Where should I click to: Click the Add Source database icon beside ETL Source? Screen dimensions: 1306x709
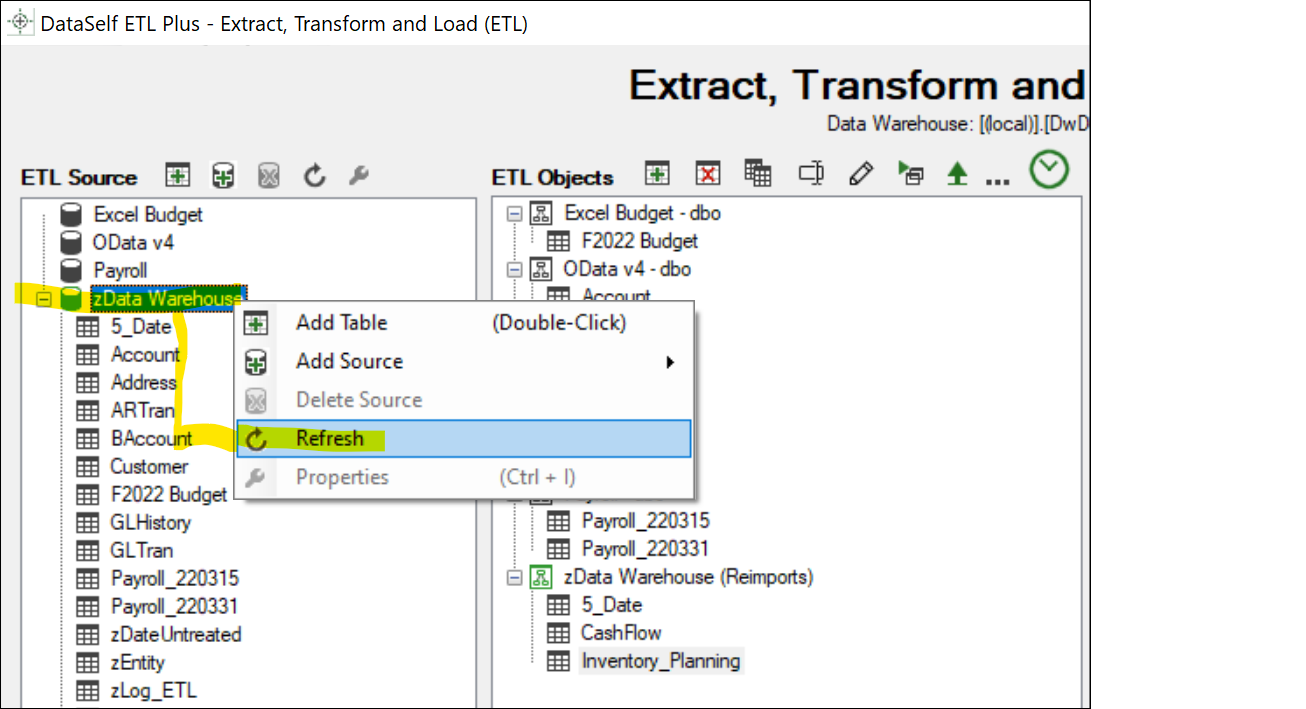point(222,174)
